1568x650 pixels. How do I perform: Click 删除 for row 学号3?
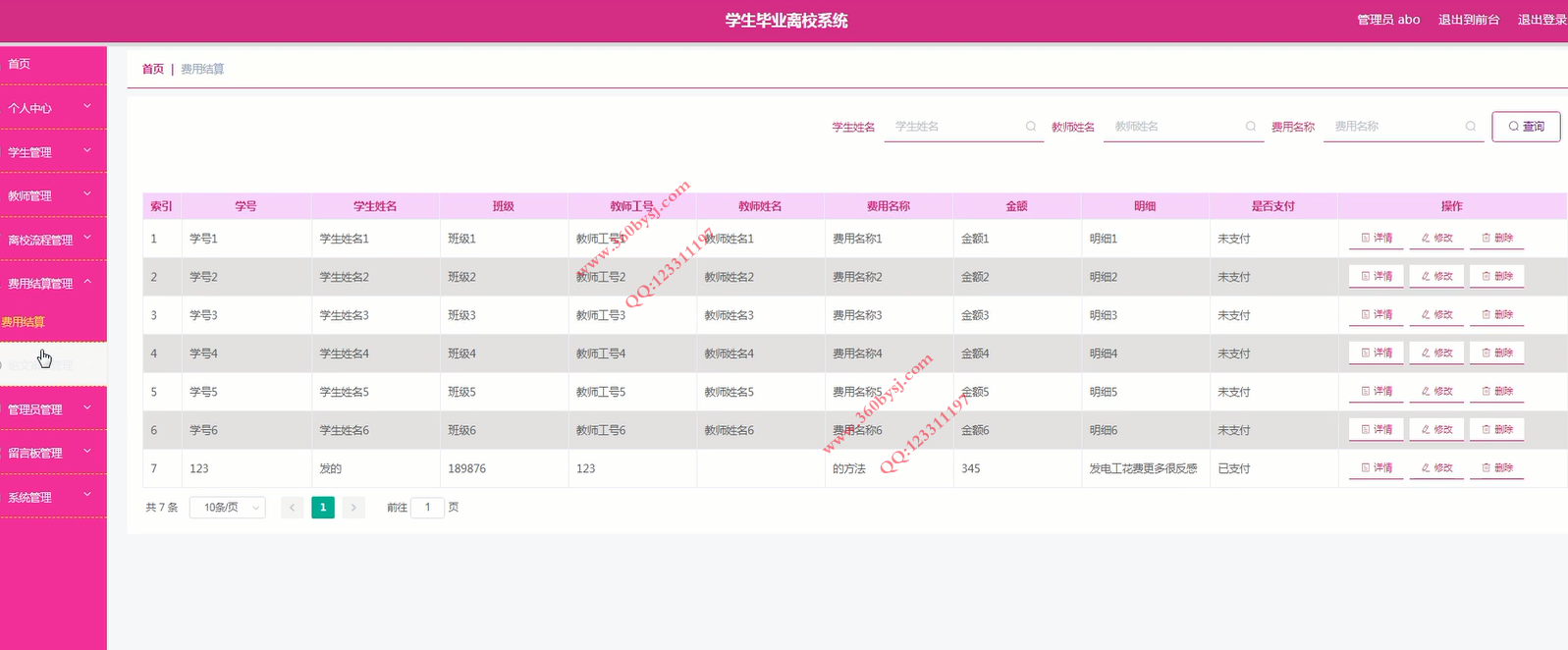pyautogui.click(x=1496, y=315)
